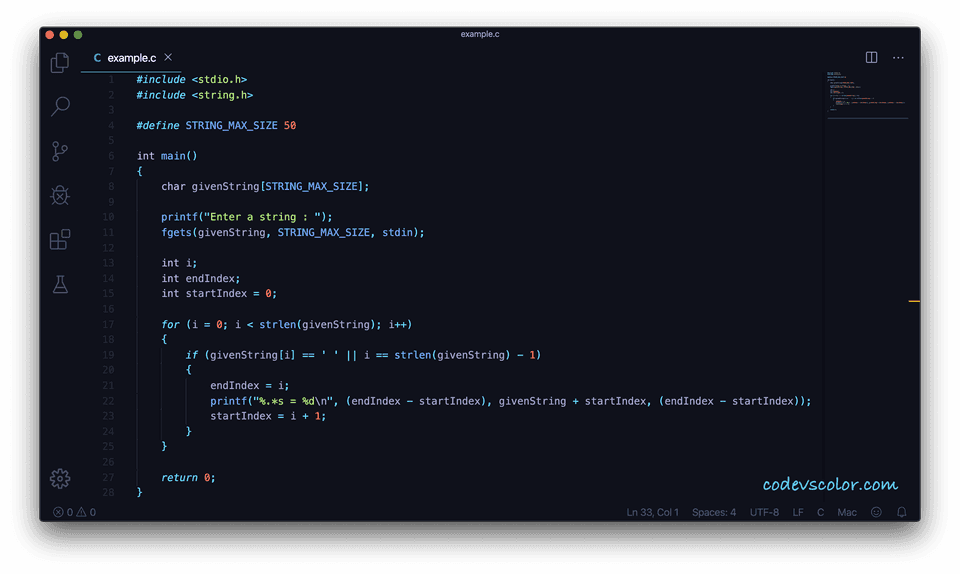The width and height of the screenshot is (960, 574).
Task: Open the notifications bell icon
Action: (901, 512)
